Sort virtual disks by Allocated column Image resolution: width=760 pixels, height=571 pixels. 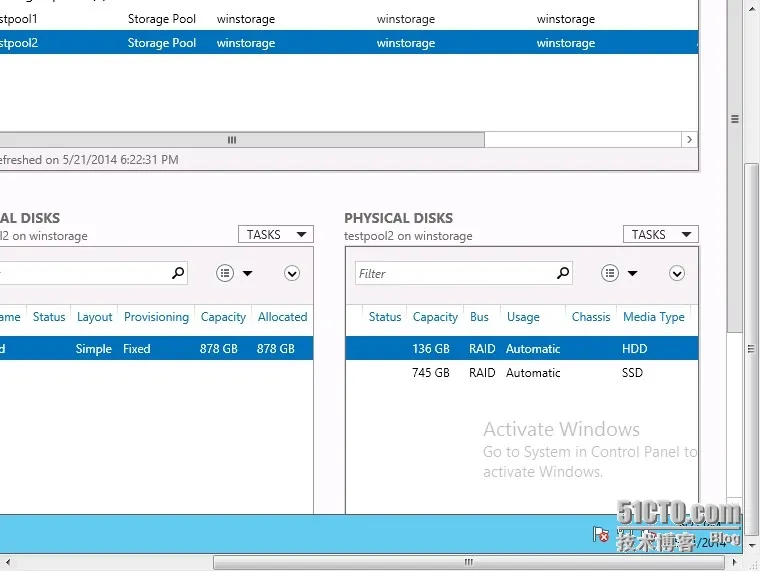coord(283,317)
